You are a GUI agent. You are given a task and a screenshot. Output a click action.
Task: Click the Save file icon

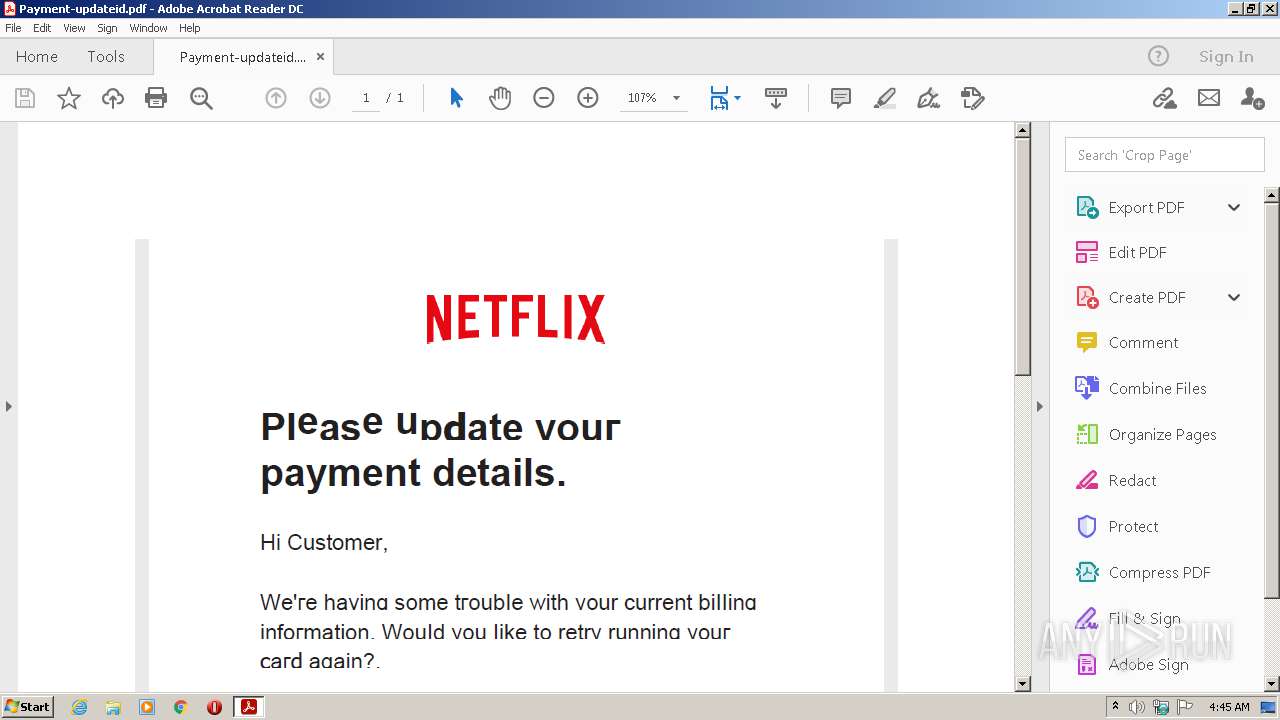25,98
